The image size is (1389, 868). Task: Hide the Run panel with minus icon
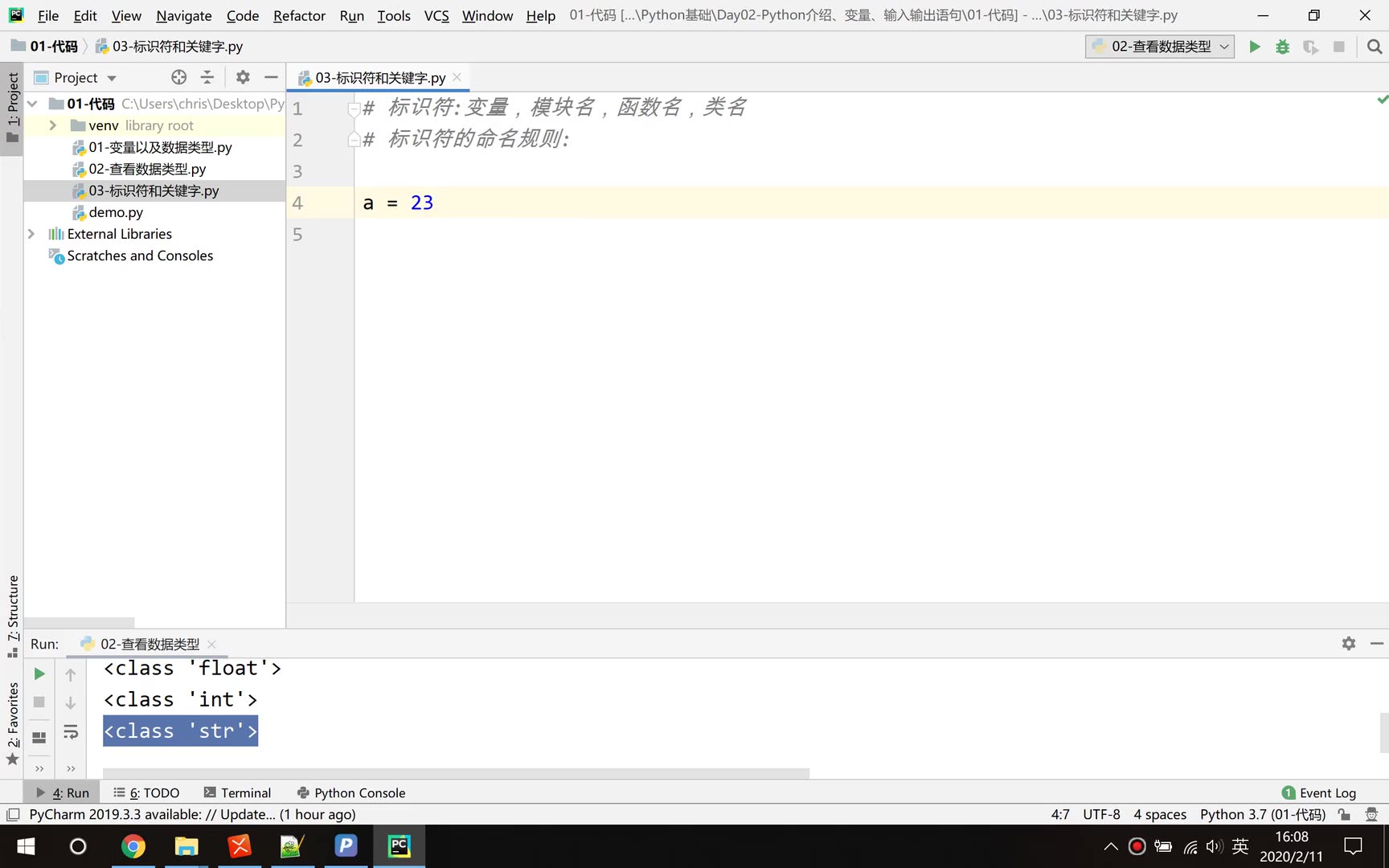(x=1377, y=643)
